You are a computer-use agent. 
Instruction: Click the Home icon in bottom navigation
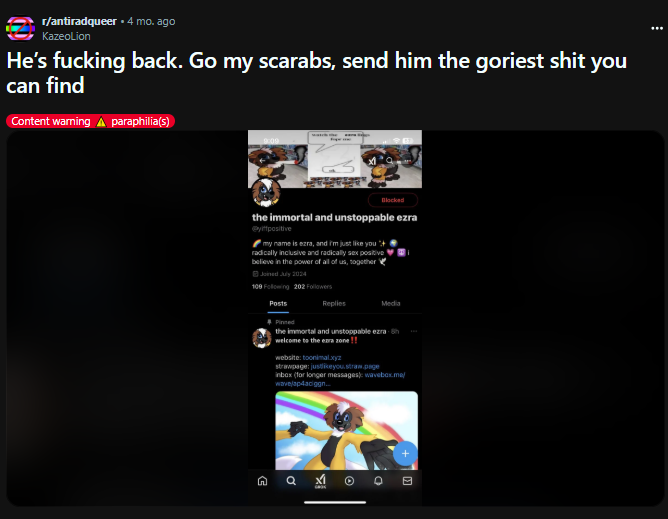tap(262, 481)
